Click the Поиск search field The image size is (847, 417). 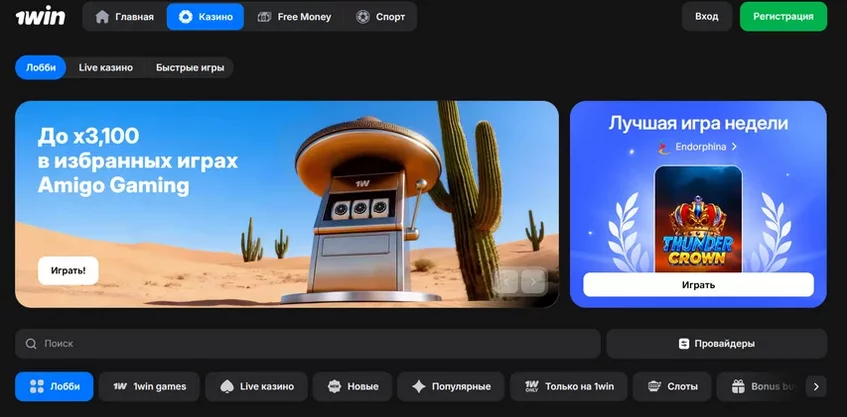307,344
